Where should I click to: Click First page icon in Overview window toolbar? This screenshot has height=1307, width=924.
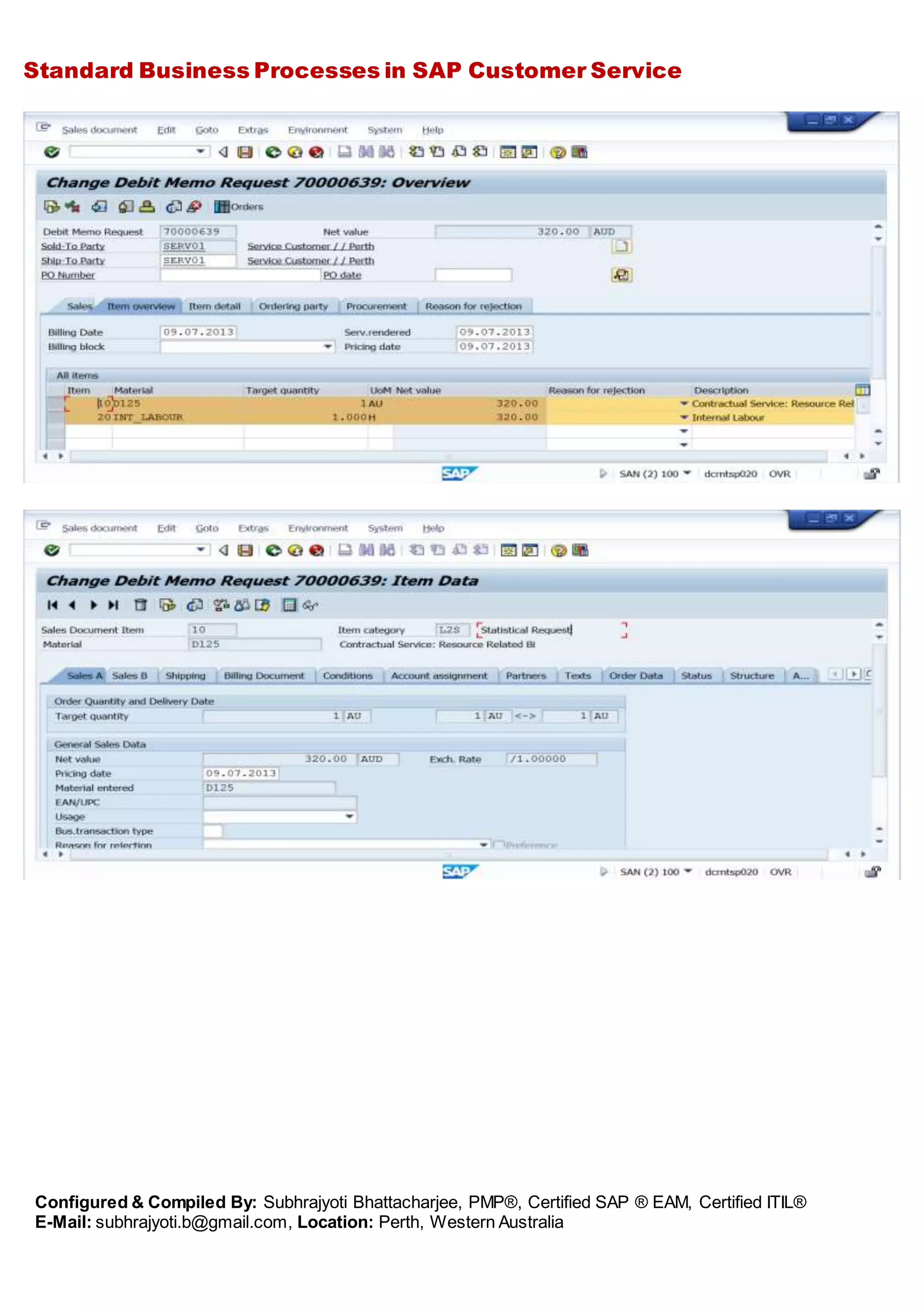pyautogui.click(x=416, y=152)
